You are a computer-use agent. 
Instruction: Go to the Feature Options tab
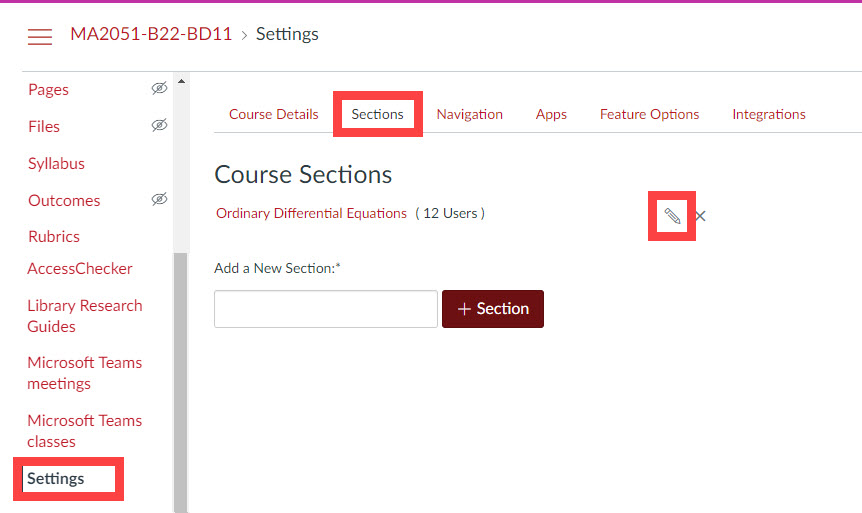(649, 114)
